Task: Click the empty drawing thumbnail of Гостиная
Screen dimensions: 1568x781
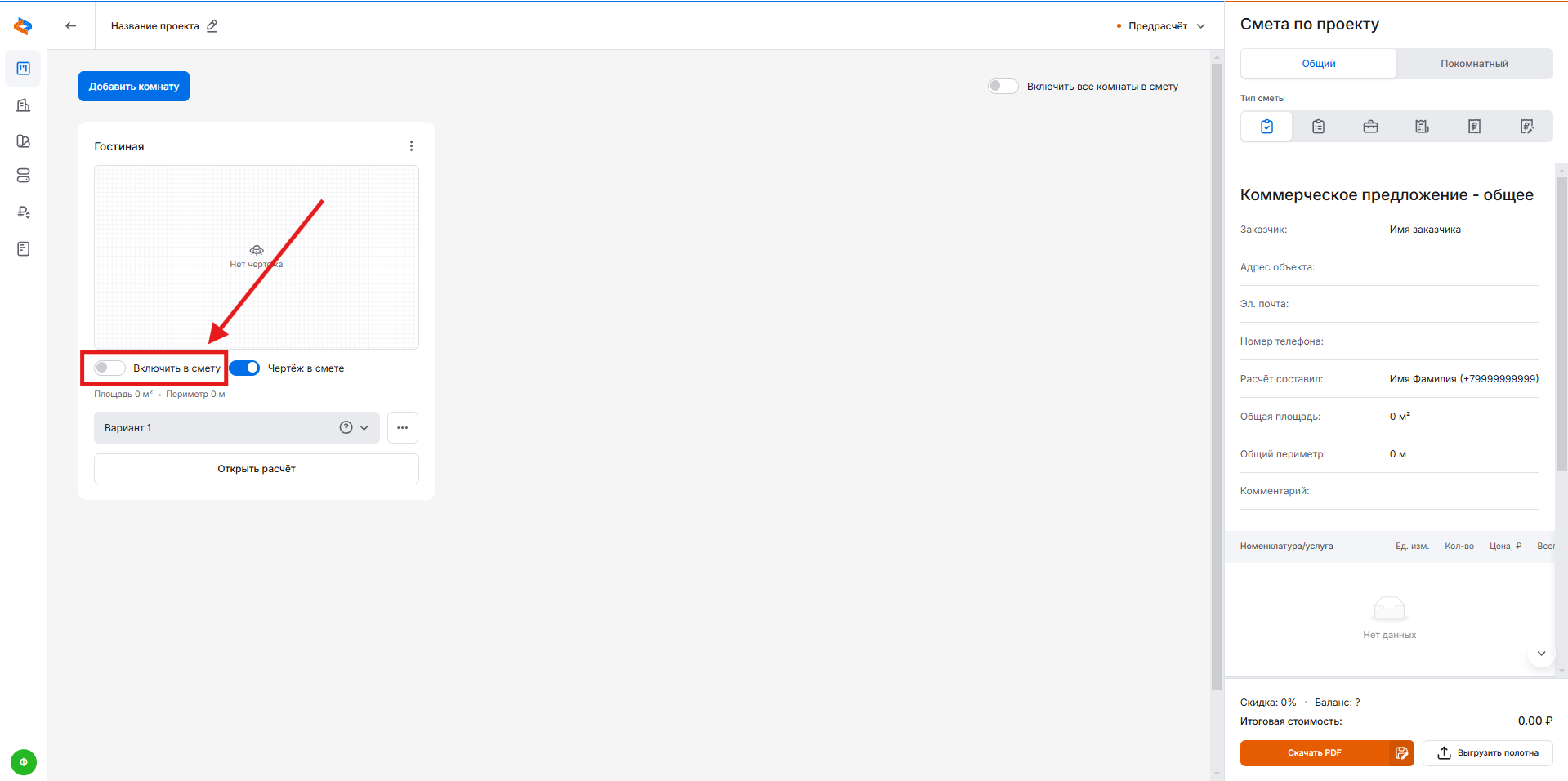Action: (256, 257)
